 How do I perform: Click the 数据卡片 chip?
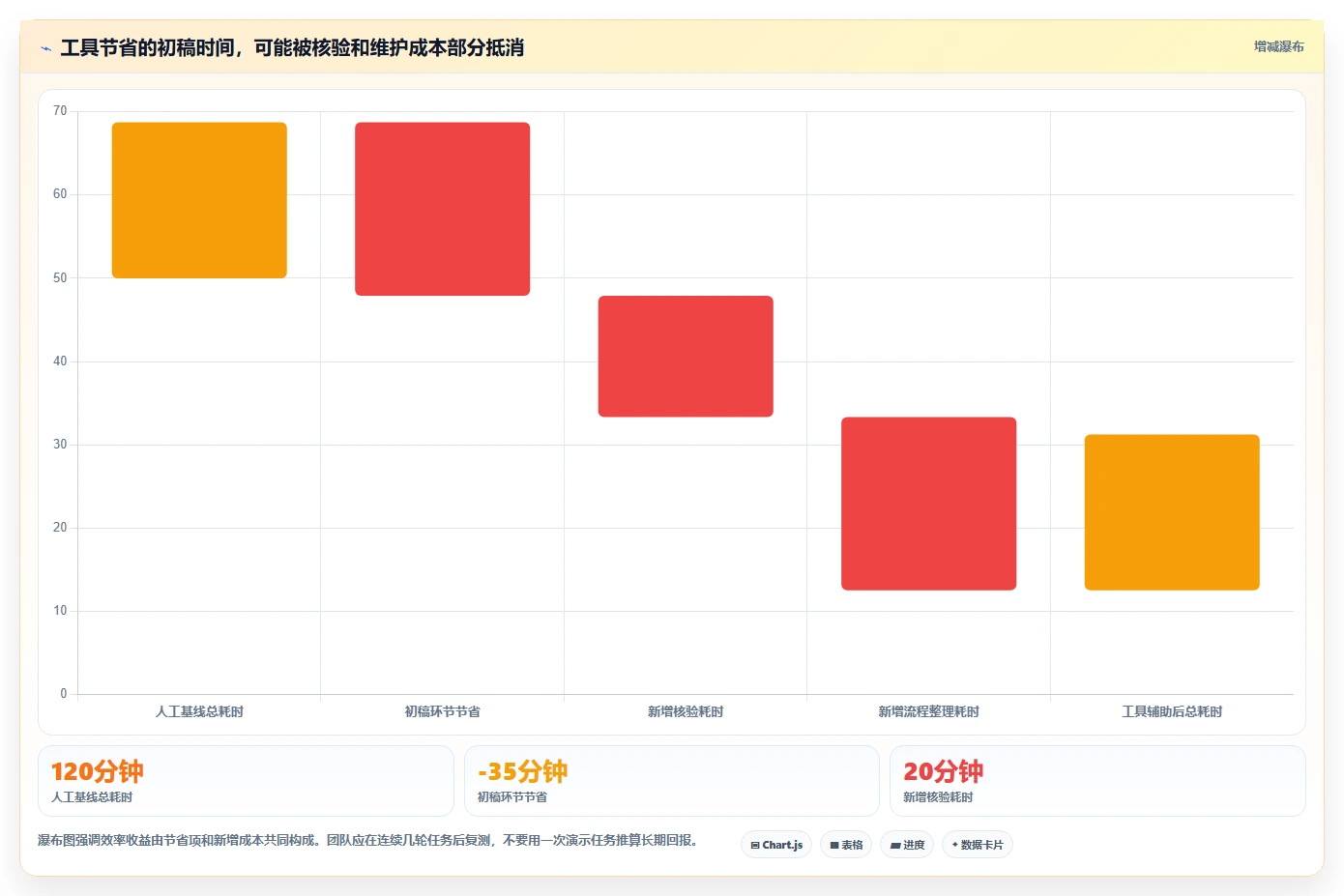(x=978, y=845)
